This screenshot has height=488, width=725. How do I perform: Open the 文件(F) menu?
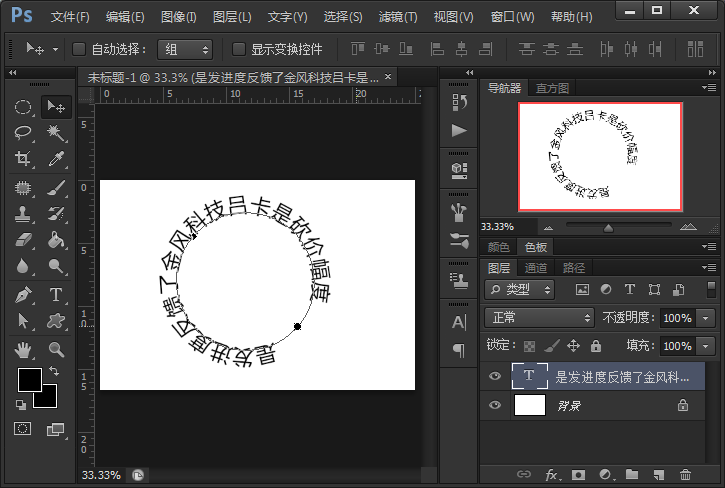coord(70,17)
